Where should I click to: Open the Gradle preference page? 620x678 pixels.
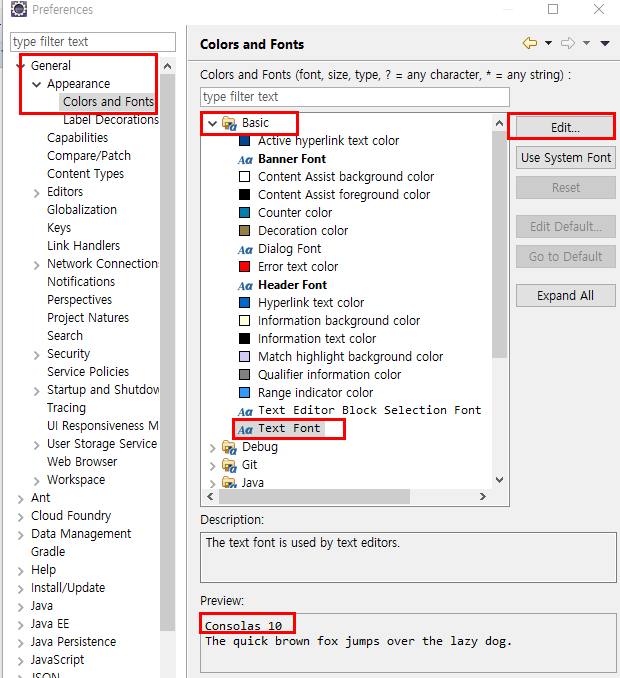coord(48,552)
